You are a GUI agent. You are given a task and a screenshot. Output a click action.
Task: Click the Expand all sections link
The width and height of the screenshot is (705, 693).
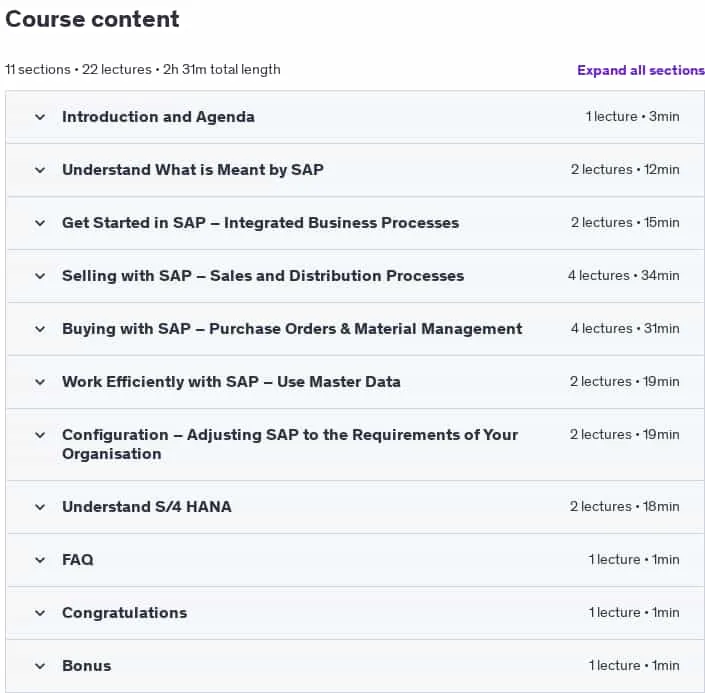point(641,70)
